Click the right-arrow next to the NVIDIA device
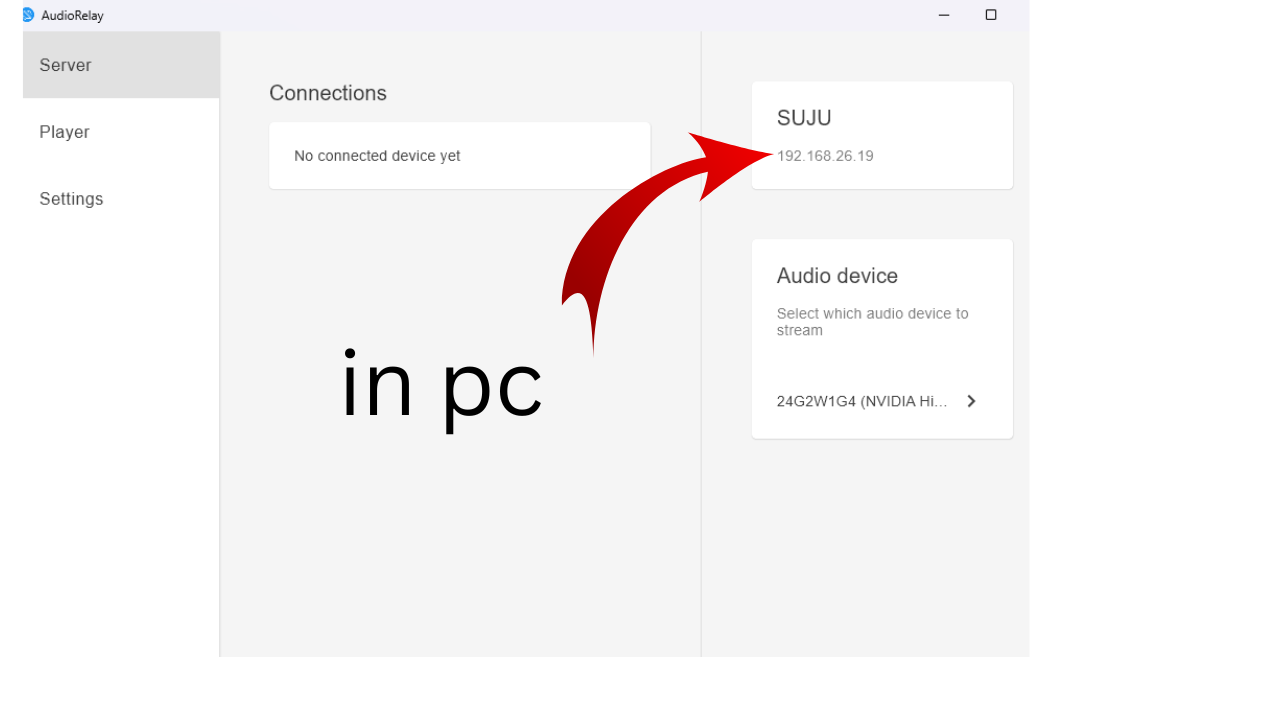 [x=970, y=401]
